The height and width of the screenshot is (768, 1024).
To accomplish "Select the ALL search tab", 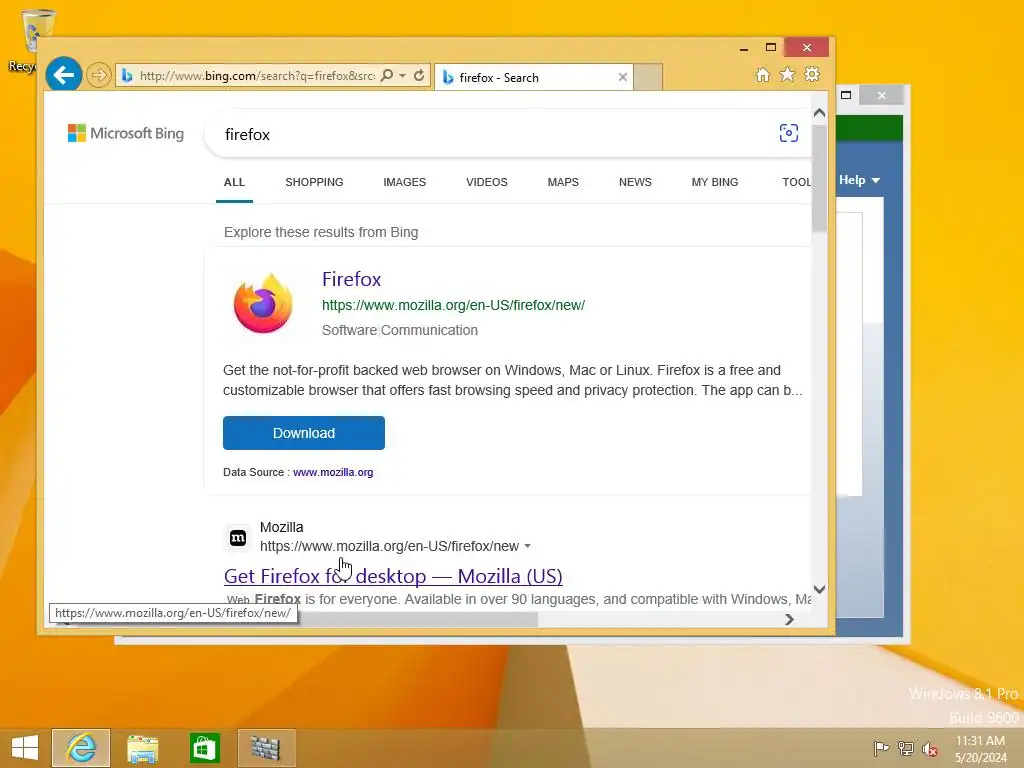I will pyautogui.click(x=234, y=182).
